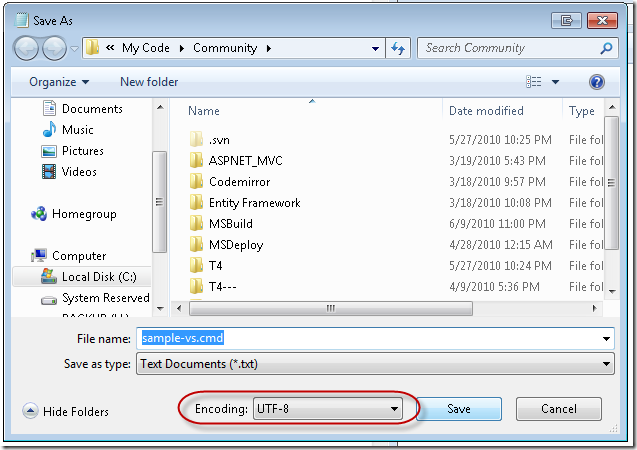Click the Forward navigation arrow
This screenshot has width=637, height=450.
(x=54, y=48)
